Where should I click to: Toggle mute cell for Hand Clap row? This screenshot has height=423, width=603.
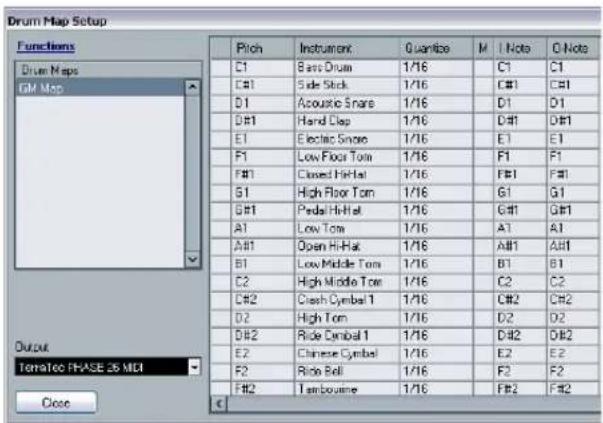point(483,121)
